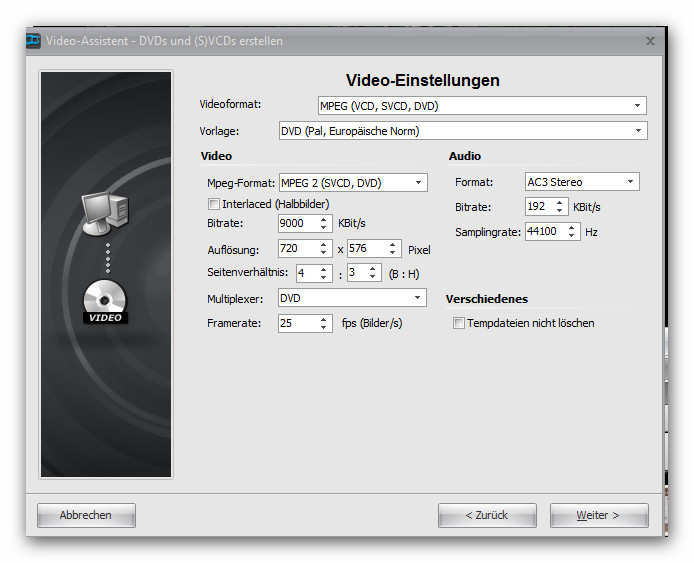Click the VIDEO disc icon
The height and width of the screenshot is (563, 694).
pyautogui.click(x=105, y=301)
